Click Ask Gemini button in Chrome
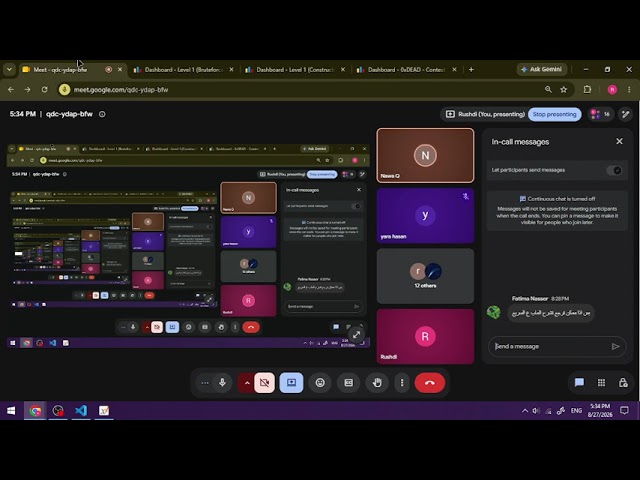This screenshot has height=480, width=640. (x=542, y=69)
